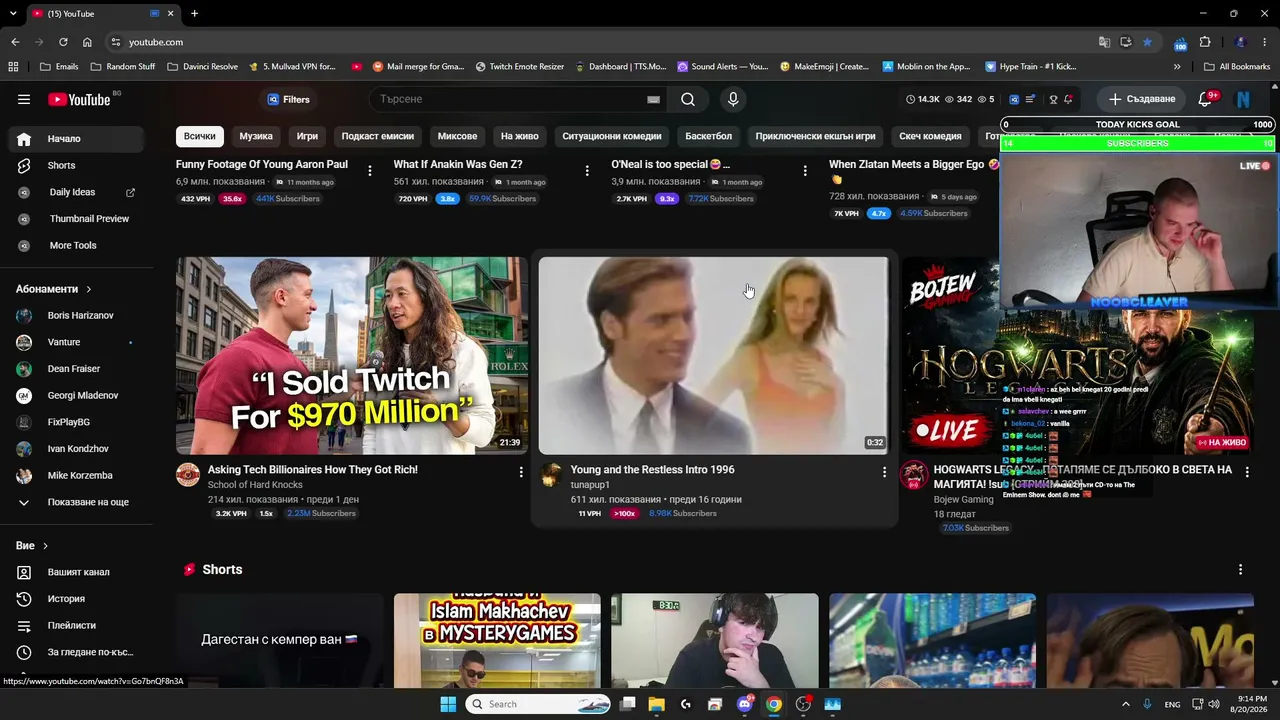The width and height of the screenshot is (1280, 720).
Task: Open options for Asking Tech Billionaires video
Action: pos(521,471)
